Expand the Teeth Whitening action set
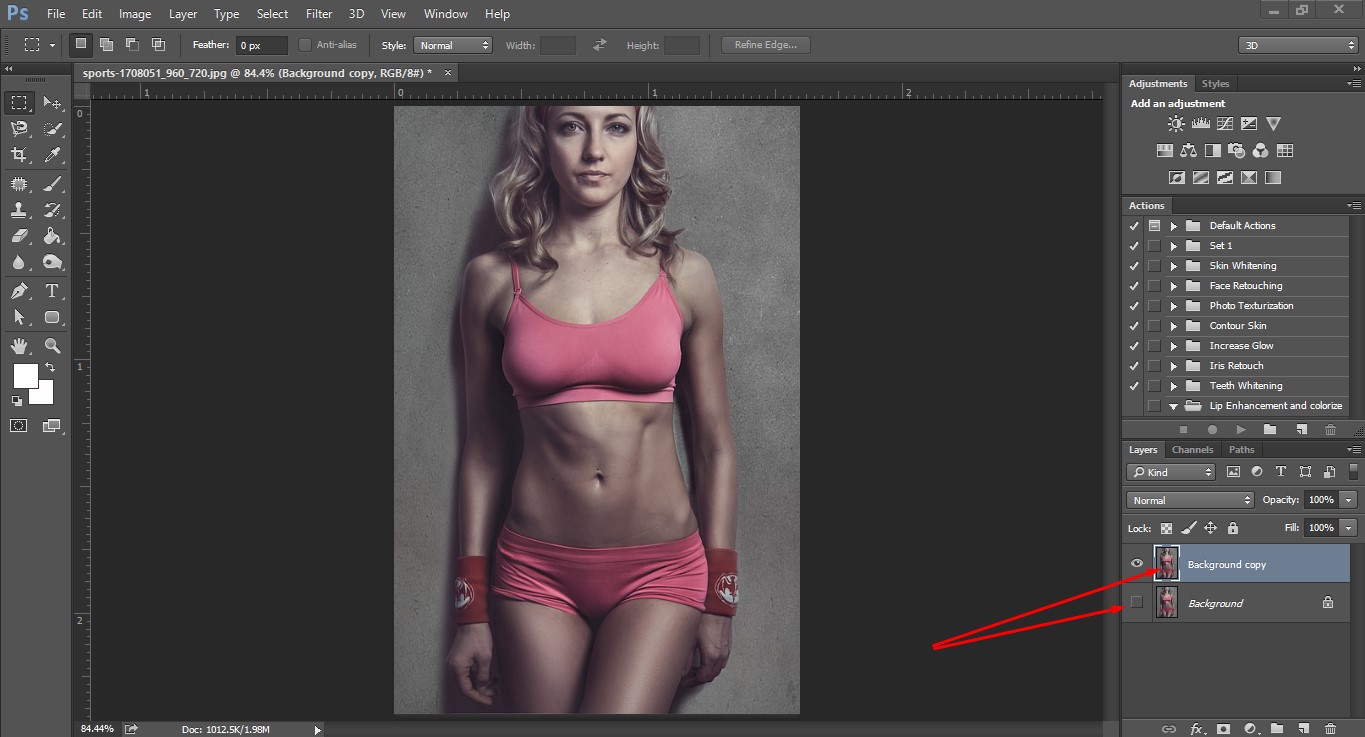 pos(1174,386)
